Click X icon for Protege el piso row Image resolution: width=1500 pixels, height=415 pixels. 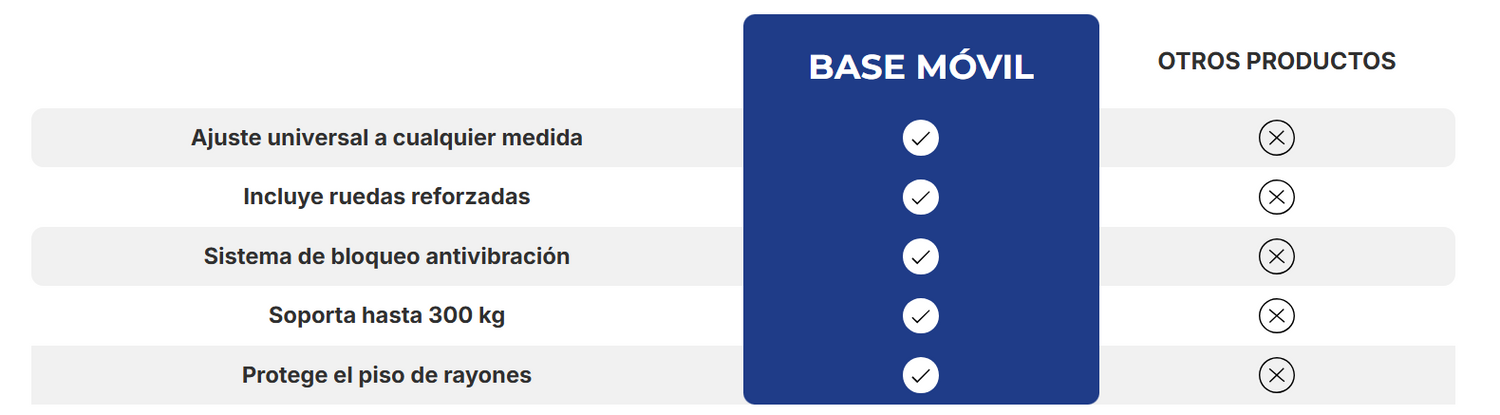pos(1276,376)
